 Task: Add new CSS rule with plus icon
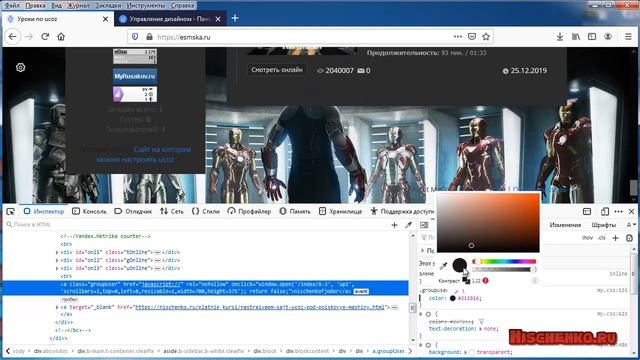[616, 238]
